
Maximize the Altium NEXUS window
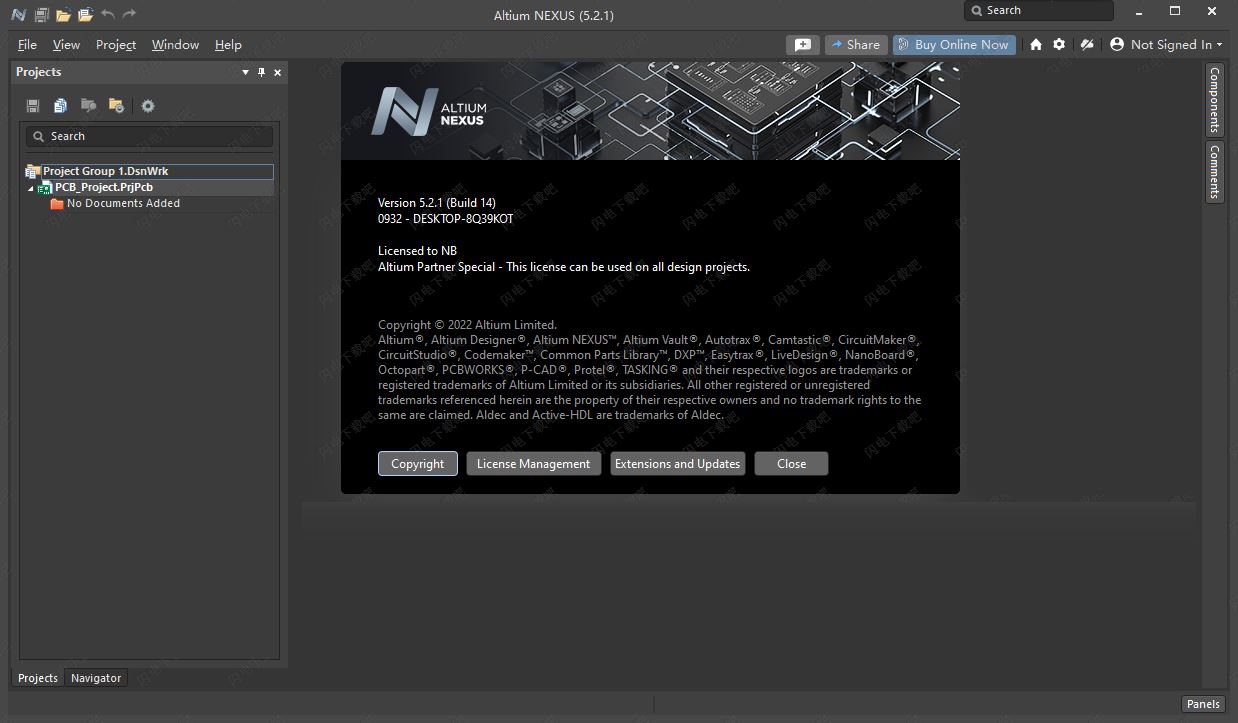coord(1175,11)
